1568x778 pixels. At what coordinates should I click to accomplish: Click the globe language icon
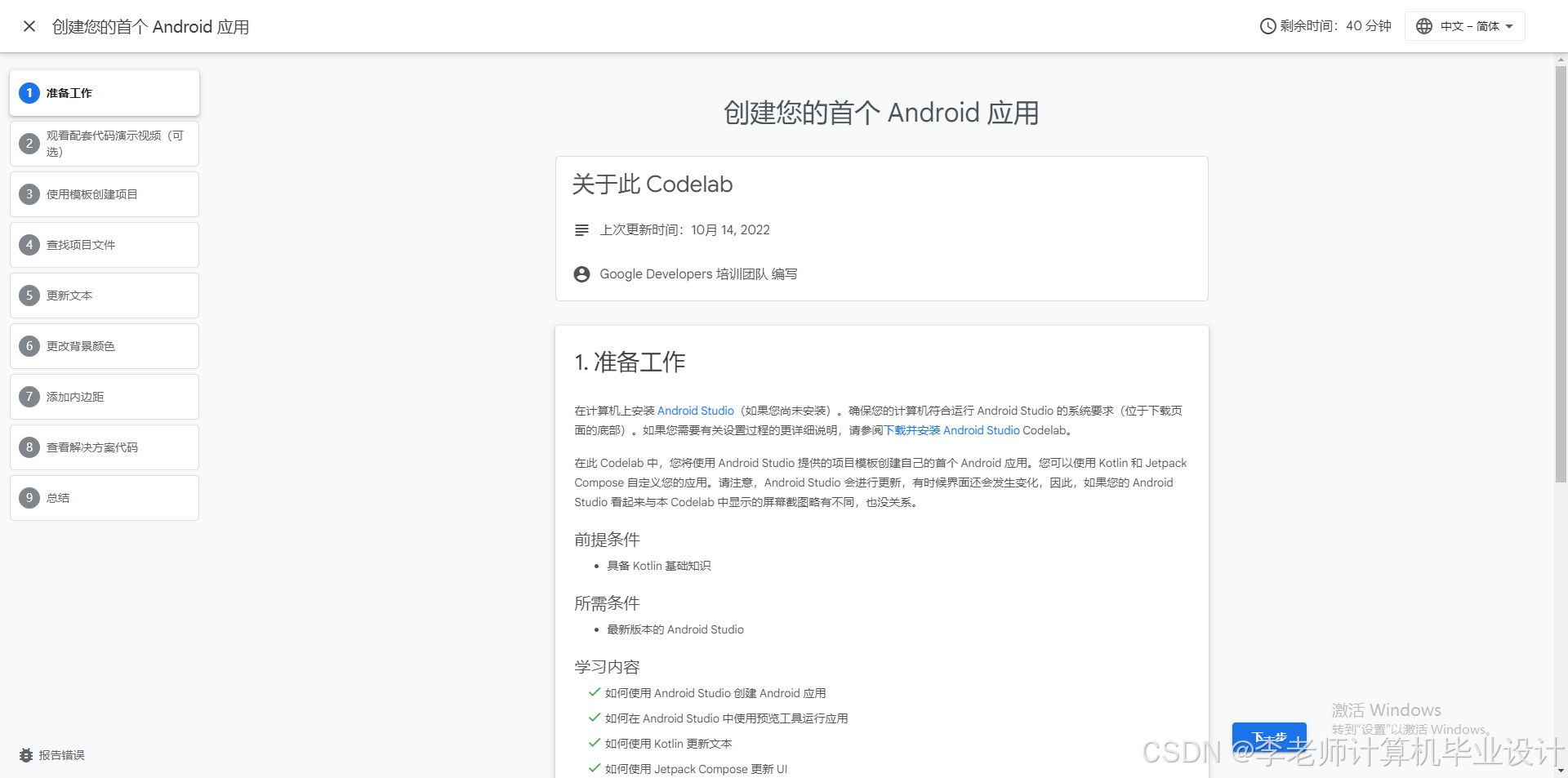click(1424, 25)
